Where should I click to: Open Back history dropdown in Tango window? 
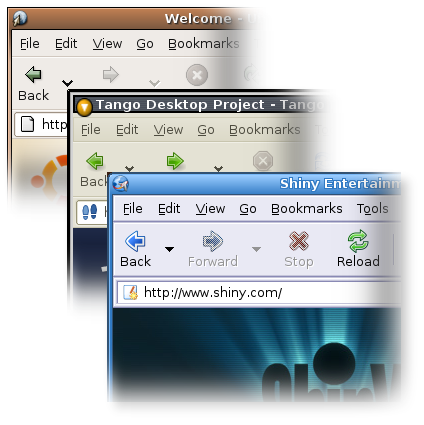(x=129, y=169)
